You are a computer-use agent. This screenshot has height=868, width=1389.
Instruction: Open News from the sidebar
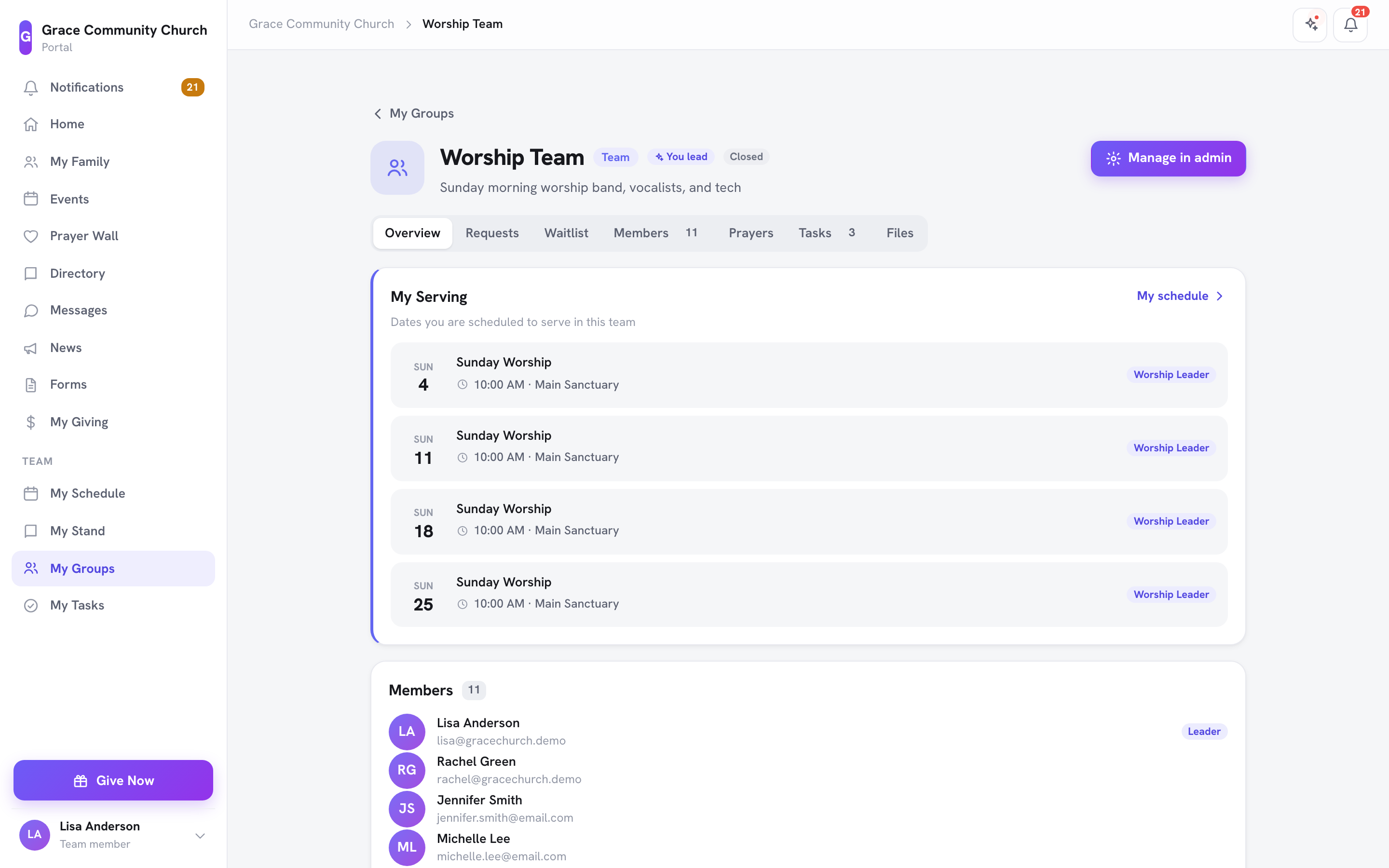pyautogui.click(x=113, y=347)
